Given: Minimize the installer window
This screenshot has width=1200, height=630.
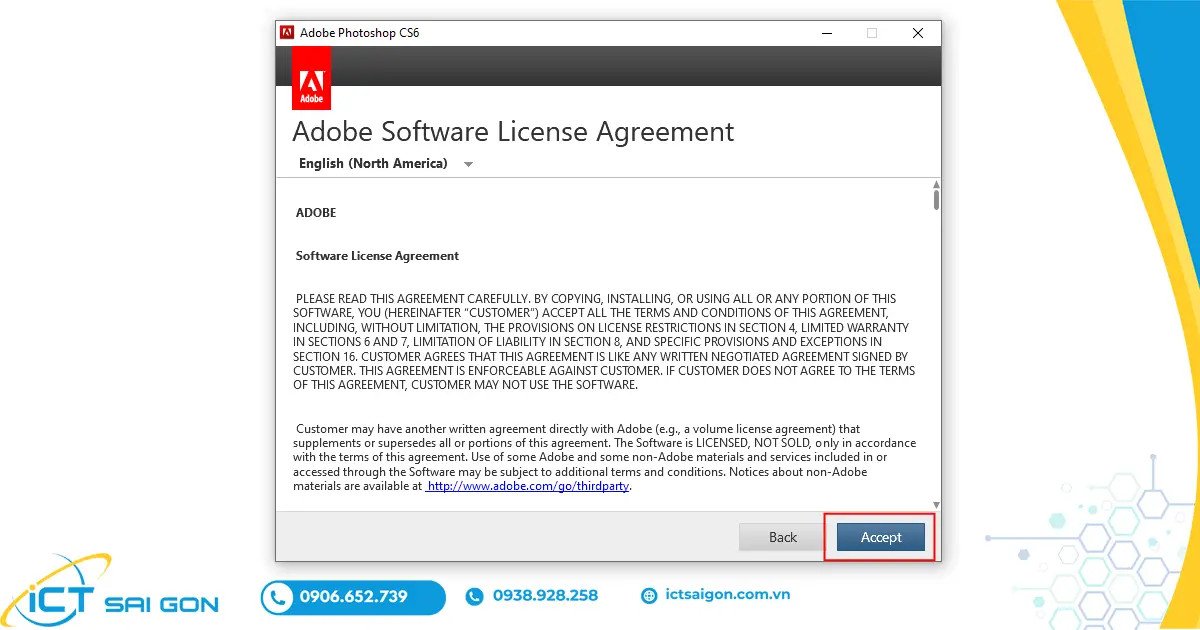Looking at the screenshot, I should pos(826,32).
